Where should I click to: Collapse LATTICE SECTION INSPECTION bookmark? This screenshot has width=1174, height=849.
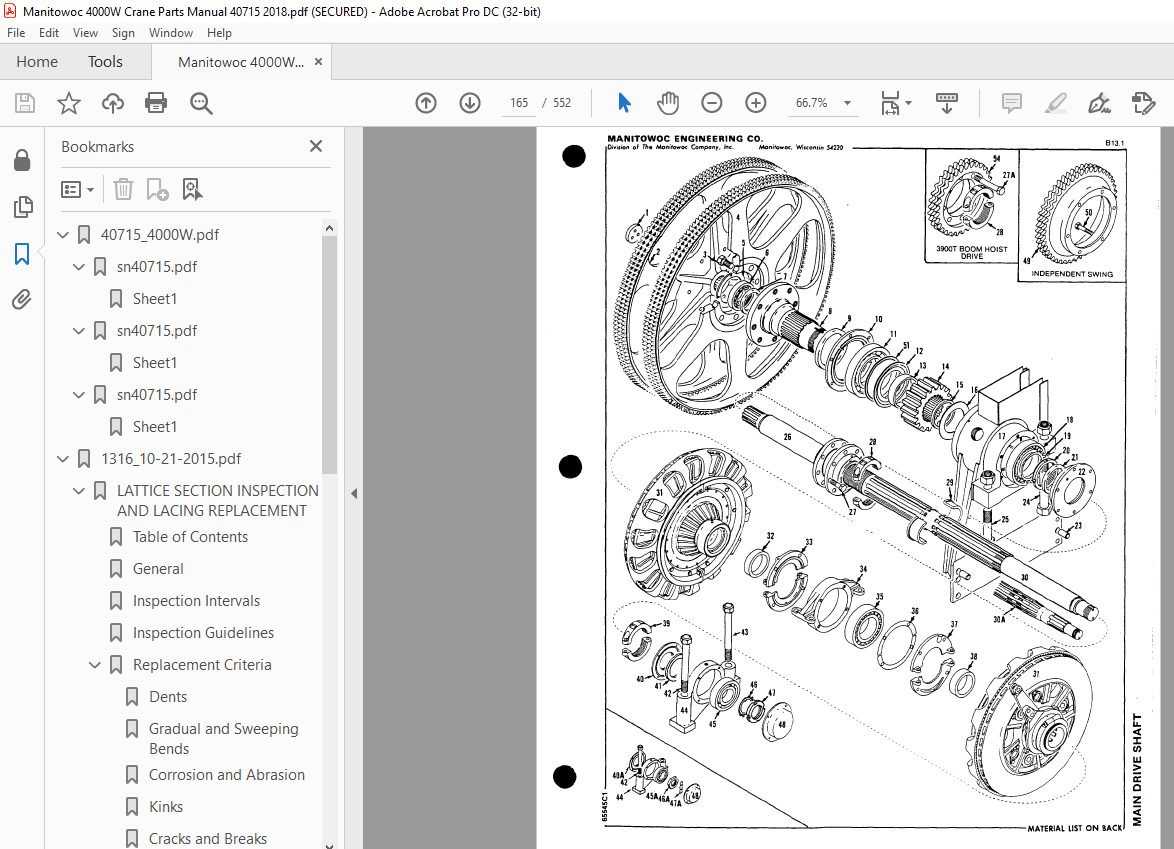click(79, 491)
